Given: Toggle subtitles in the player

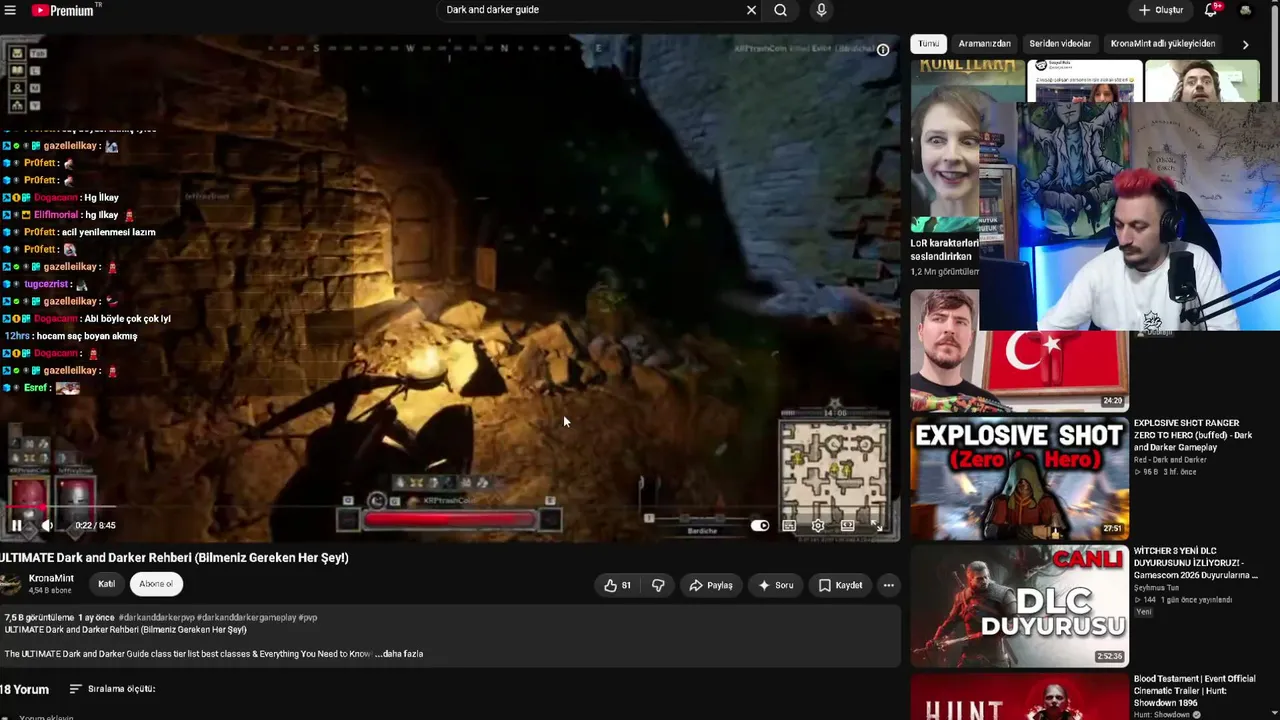Looking at the screenshot, I should [x=789, y=525].
